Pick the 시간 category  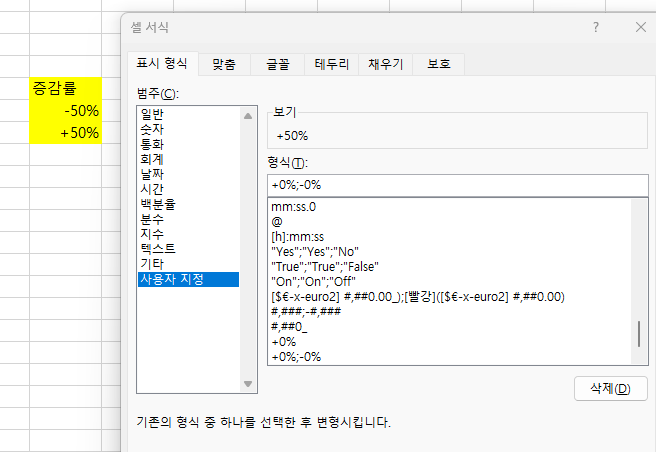coord(188,190)
